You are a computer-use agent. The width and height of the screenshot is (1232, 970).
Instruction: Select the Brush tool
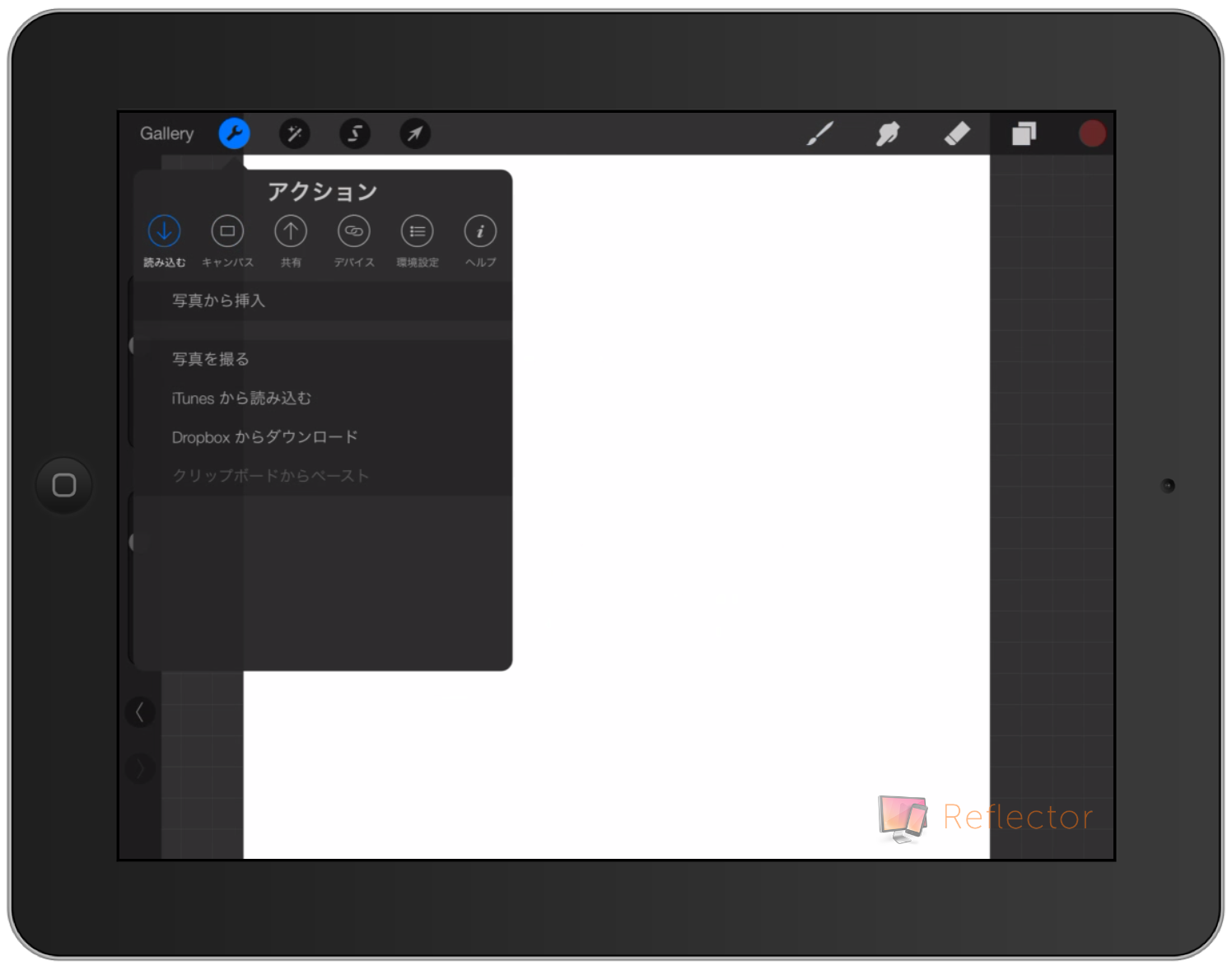819,133
